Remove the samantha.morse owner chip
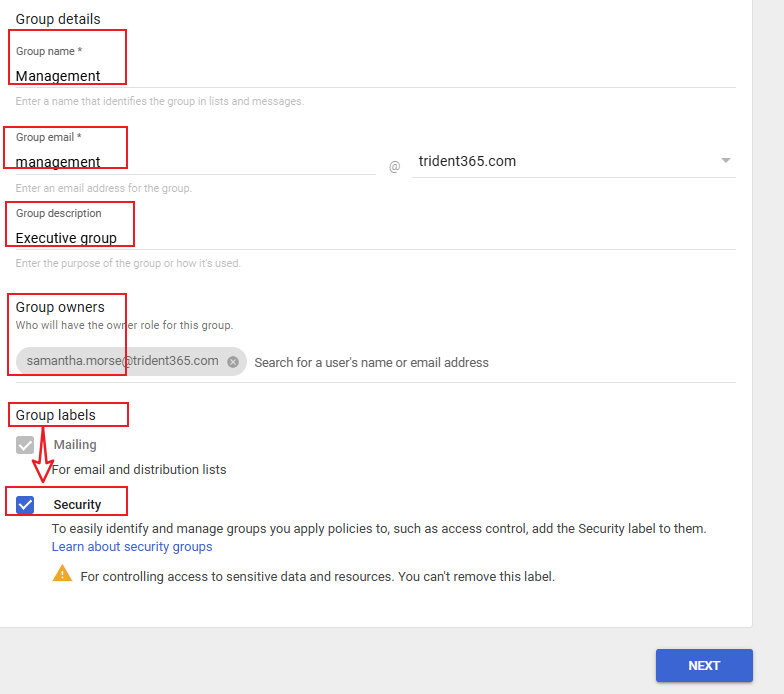 (233, 362)
